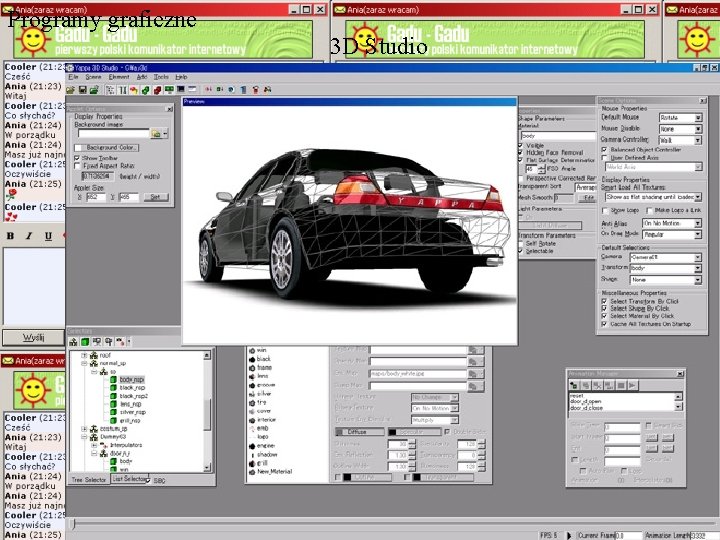
Task: Click italic icon in Gadu-Gadu chat window
Action: pyautogui.click(x=29, y=236)
